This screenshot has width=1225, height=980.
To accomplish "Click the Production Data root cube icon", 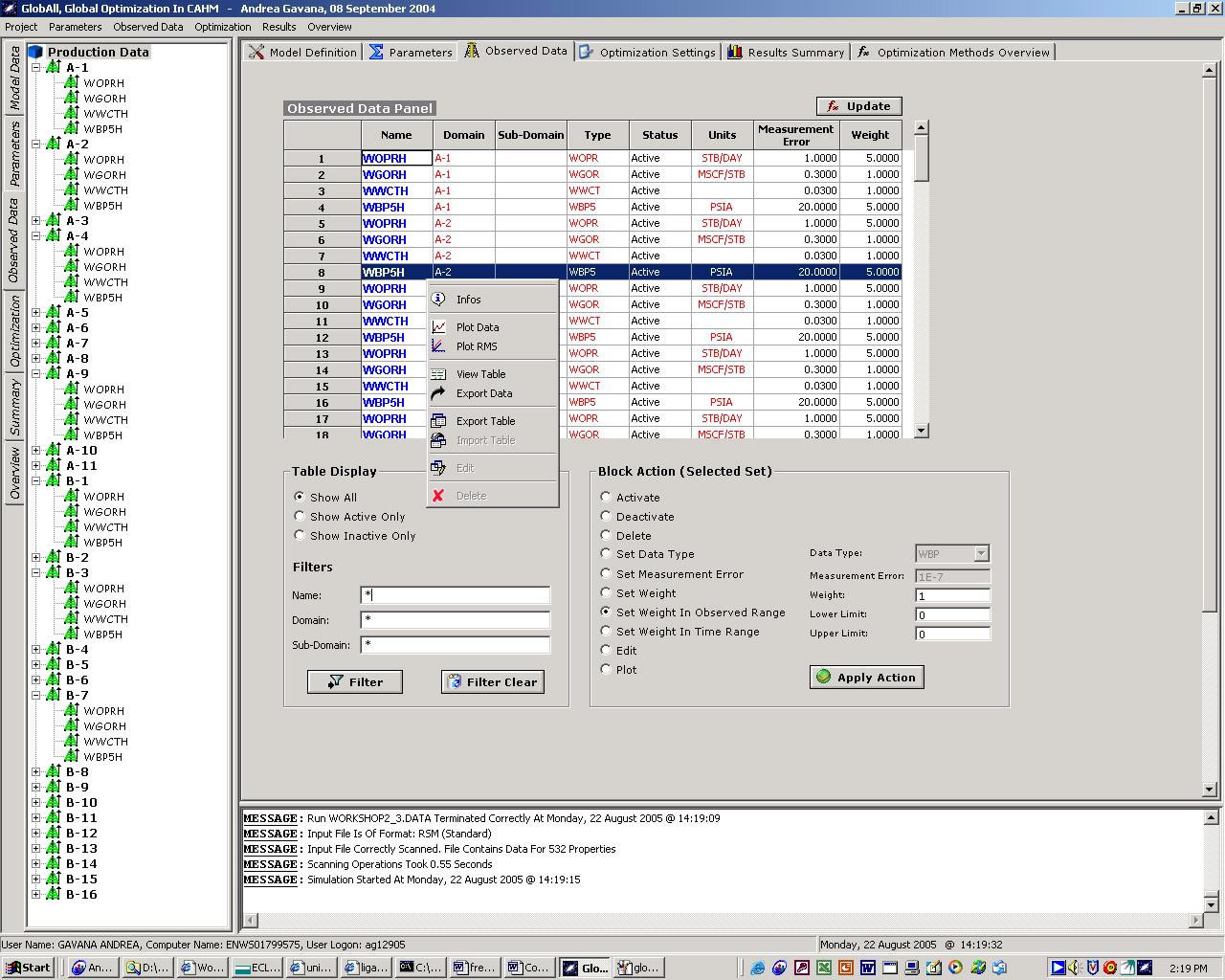I will pos(36,52).
